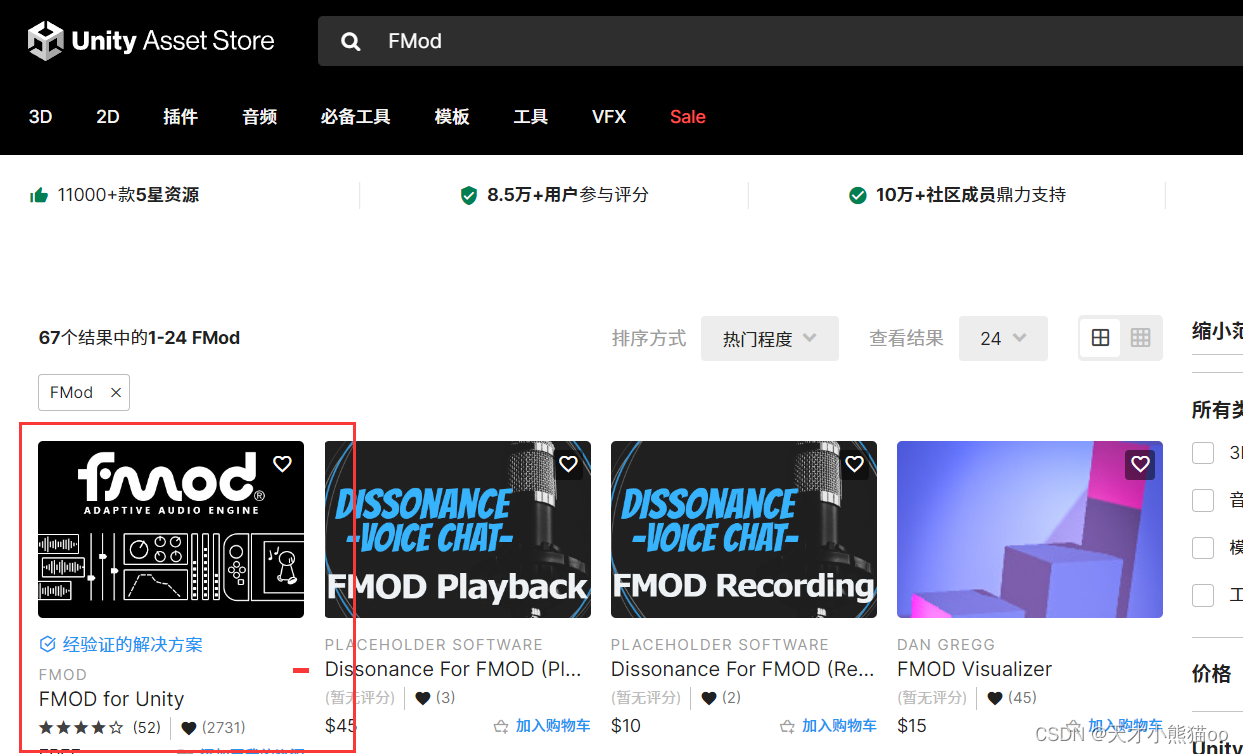1243x754 pixels.
Task: Switch to the compact grid view icon
Action: pyautogui.click(x=1140, y=338)
